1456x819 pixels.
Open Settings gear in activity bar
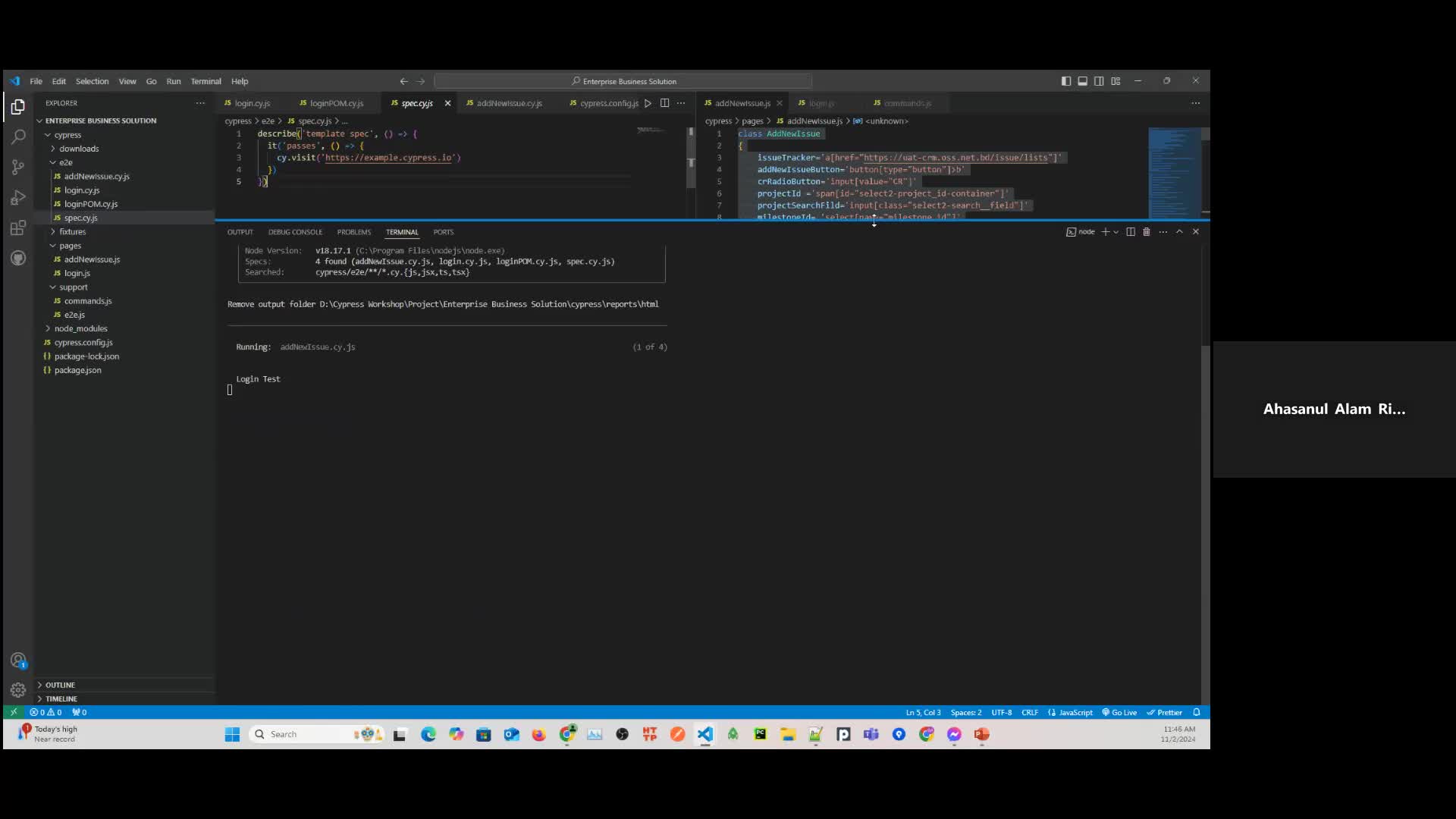pos(17,689)
